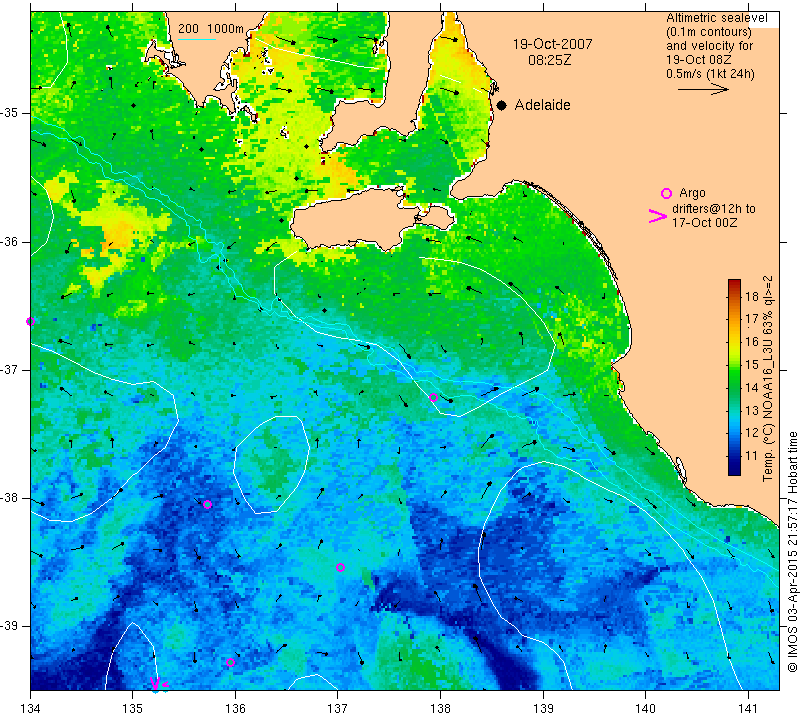
Task: Click the Argo float marker near 135.7°E 38°S
Action: [207, 505]
